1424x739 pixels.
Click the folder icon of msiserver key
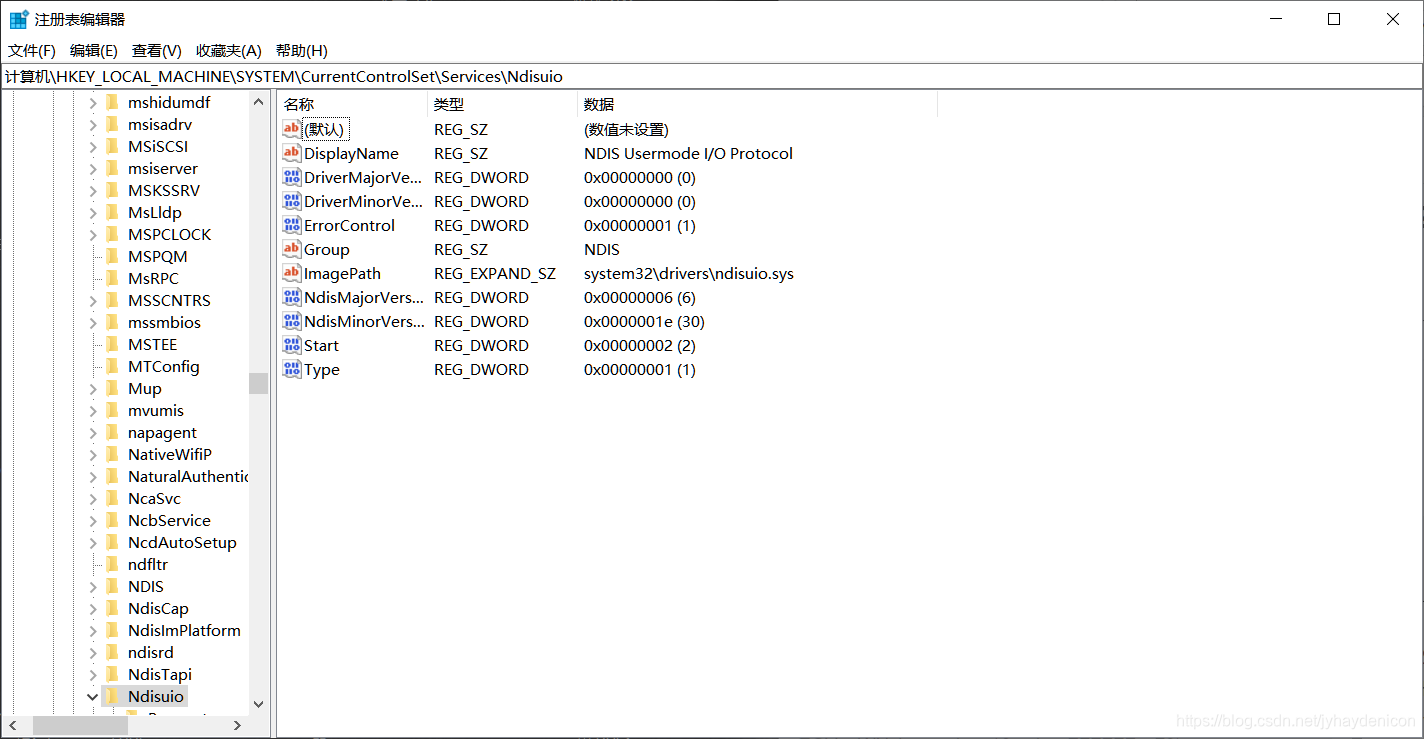[x=112, y=168]
